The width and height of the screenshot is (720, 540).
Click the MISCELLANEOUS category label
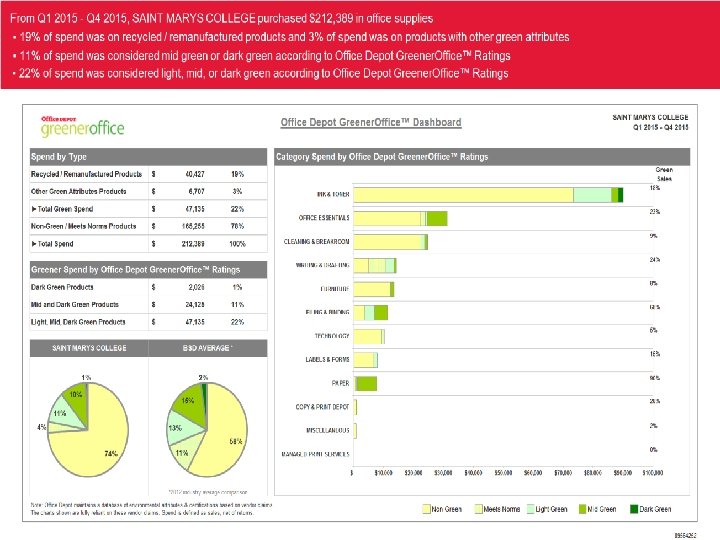328,430
